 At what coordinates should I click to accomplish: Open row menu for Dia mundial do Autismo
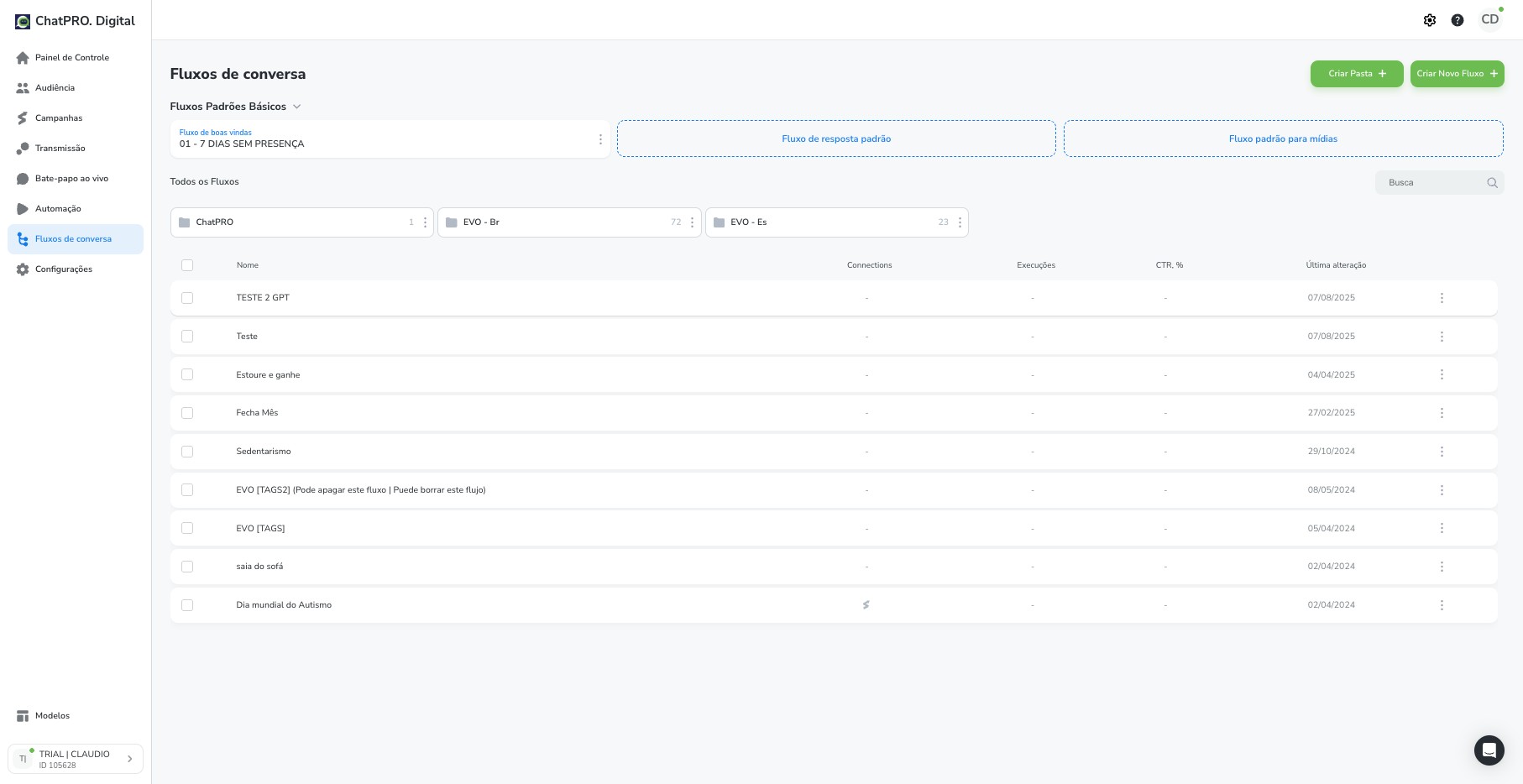[1442, 605]
